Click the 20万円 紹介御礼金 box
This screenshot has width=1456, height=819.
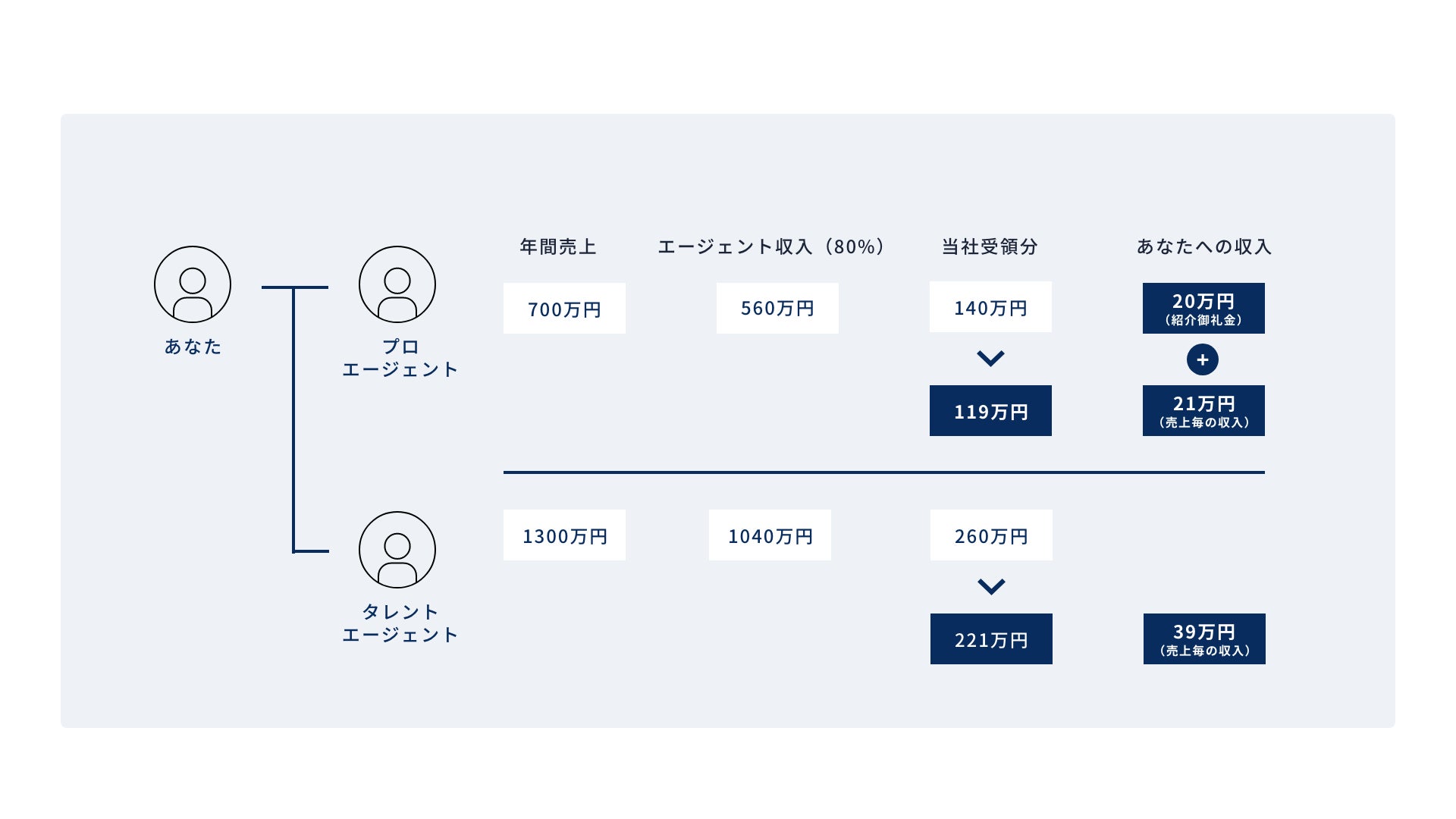(x=1203, y=309)
